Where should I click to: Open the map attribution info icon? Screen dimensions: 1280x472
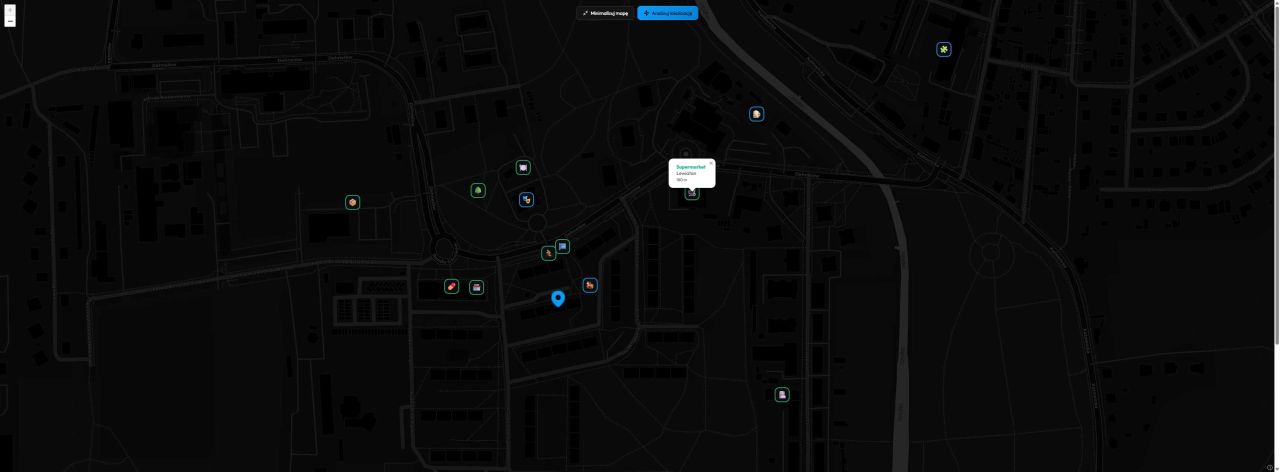[x=1270, y=467]
